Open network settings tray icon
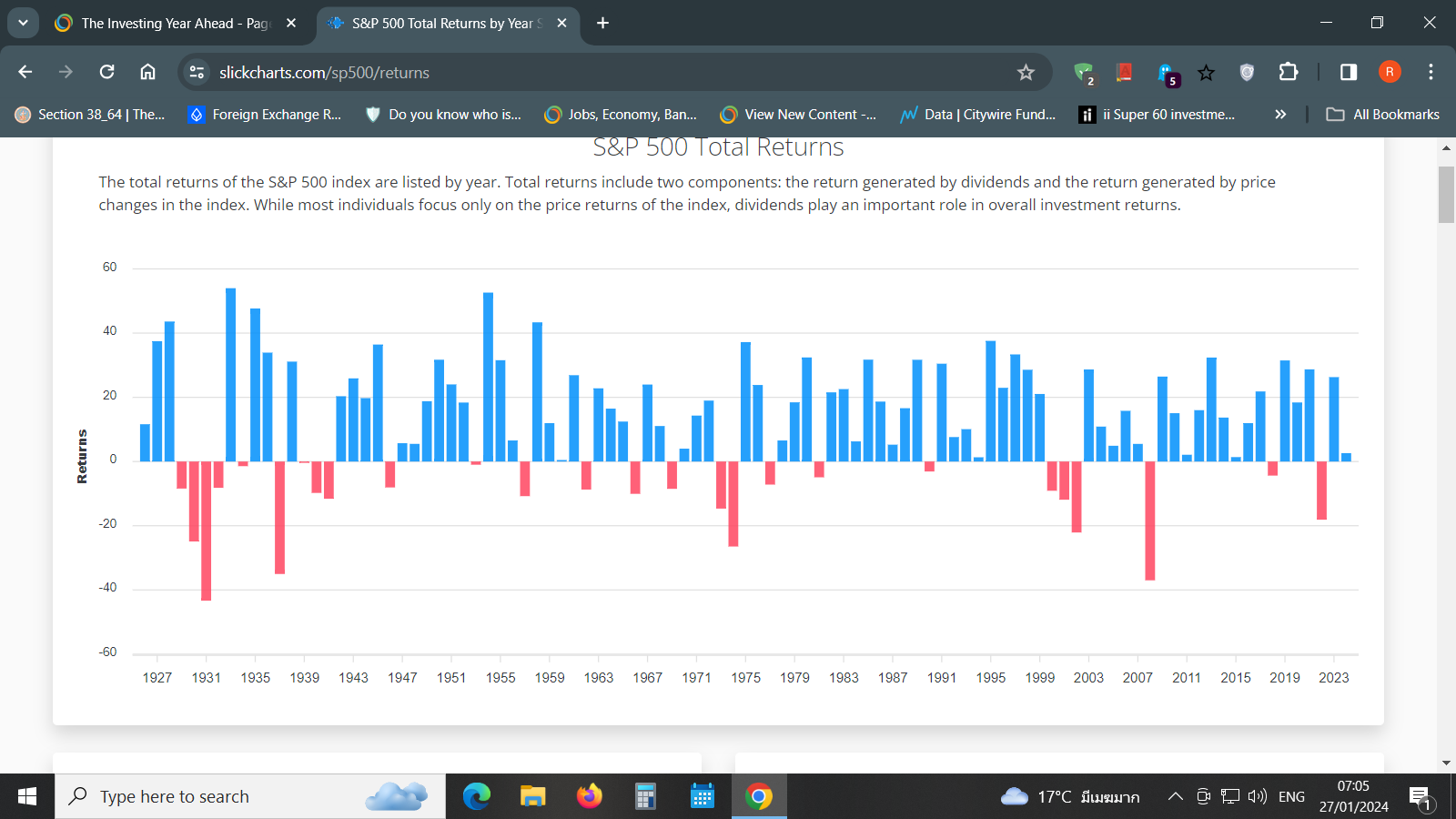The height and width of the screenshot is (819, 1456). point(1230,797)
